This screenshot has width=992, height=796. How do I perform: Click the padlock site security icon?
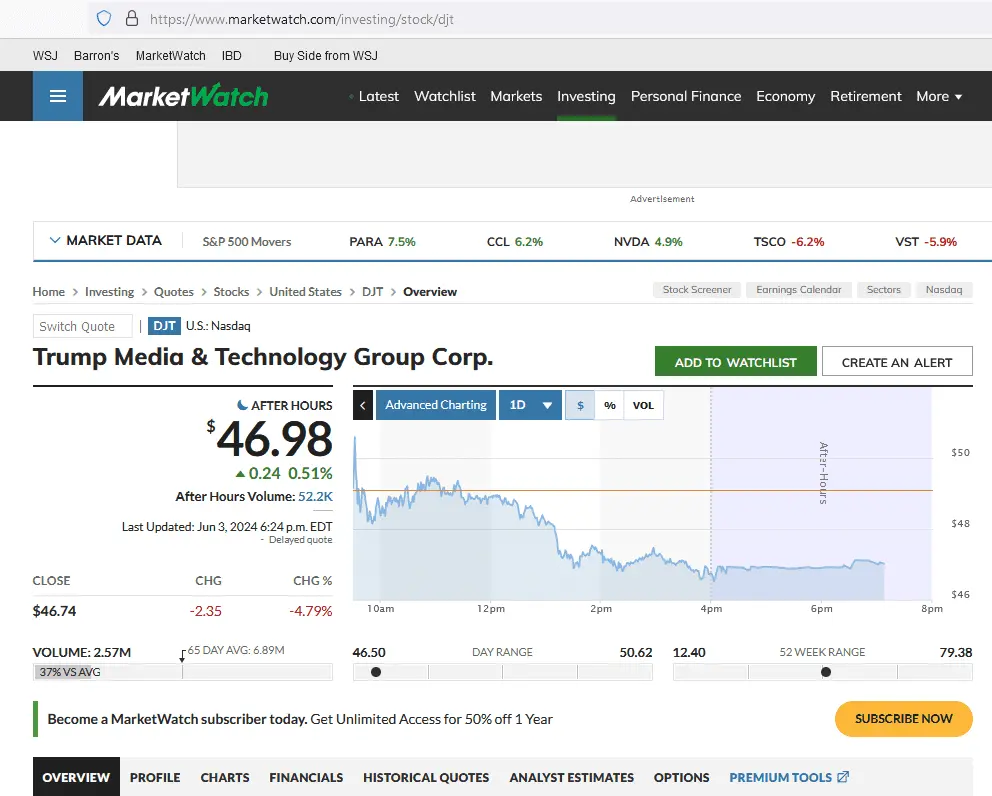(131, 19)
